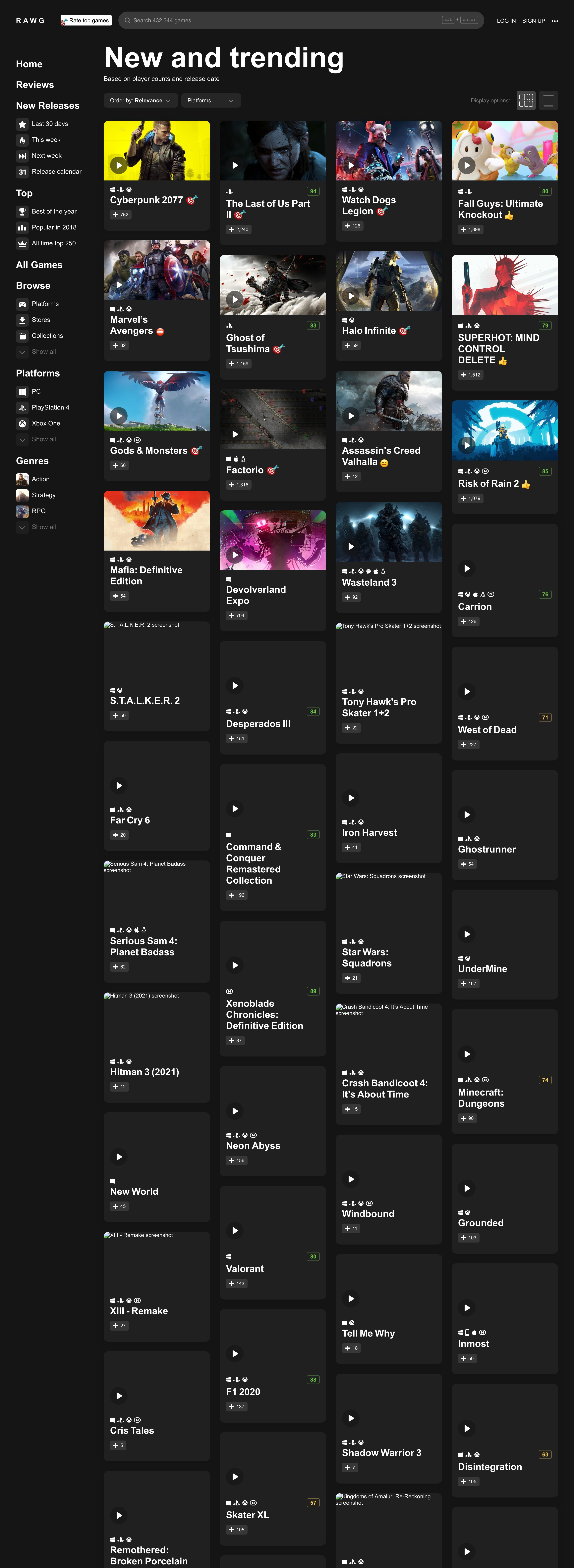Select the PlayStation 4 platform icon
This screenshot has width=574, height=1568.
pyautogui.click(x=23, y=408)
